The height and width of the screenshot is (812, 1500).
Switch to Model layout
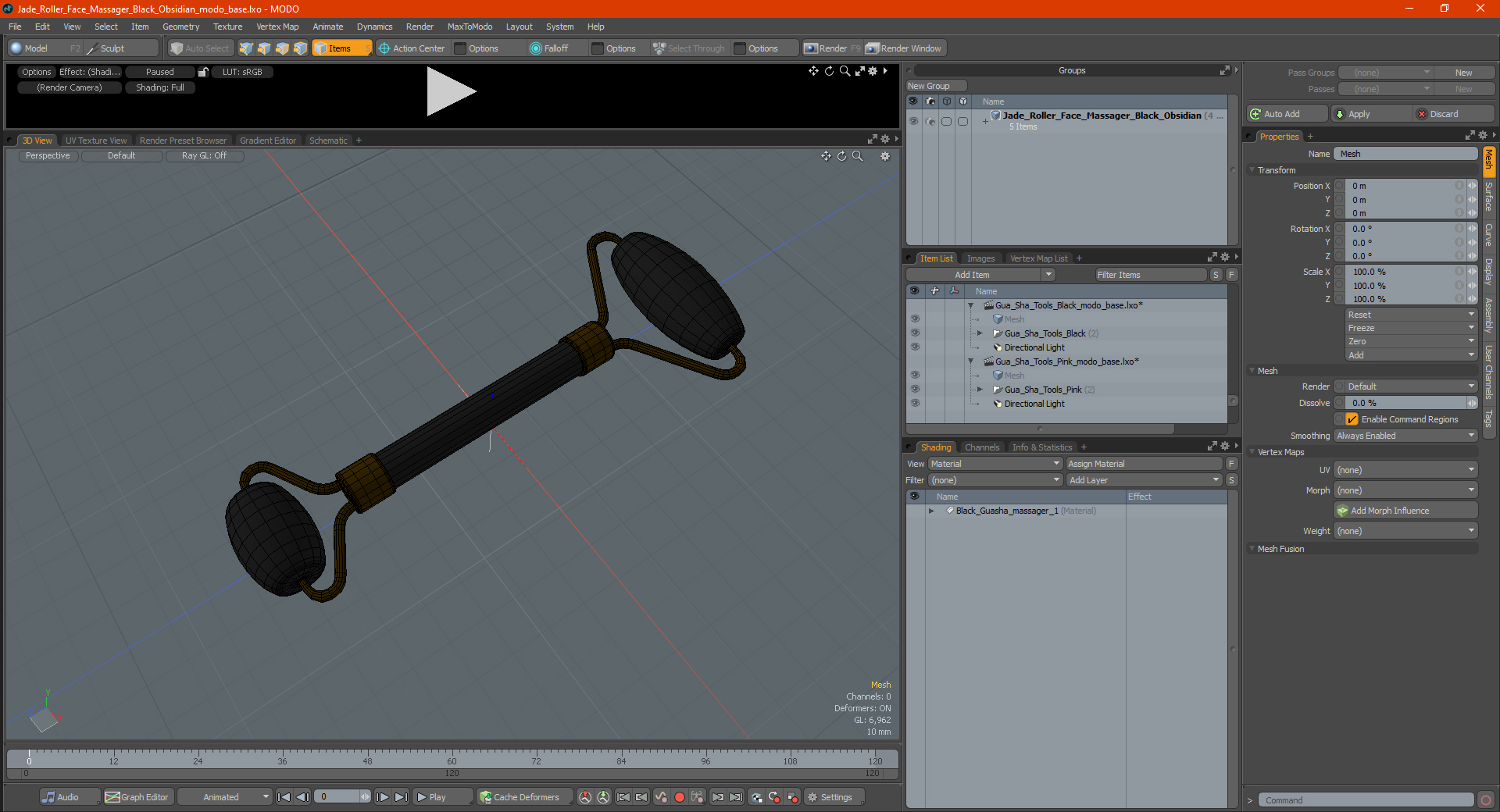44,48
